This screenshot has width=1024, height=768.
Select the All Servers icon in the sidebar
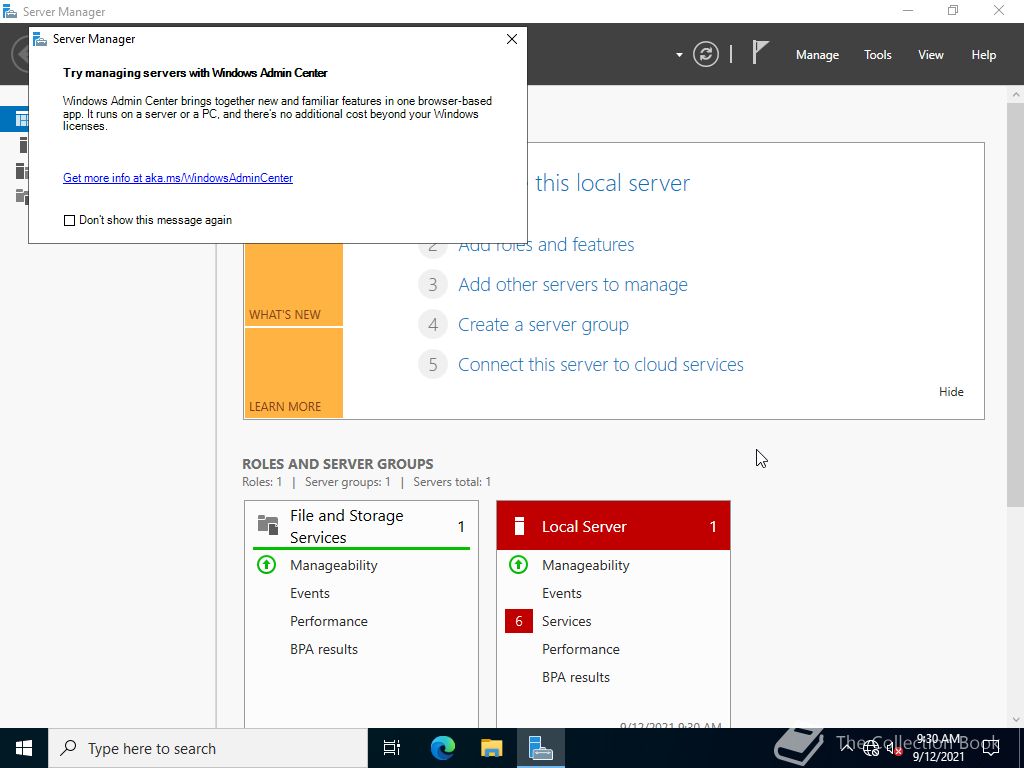point(22,171)
